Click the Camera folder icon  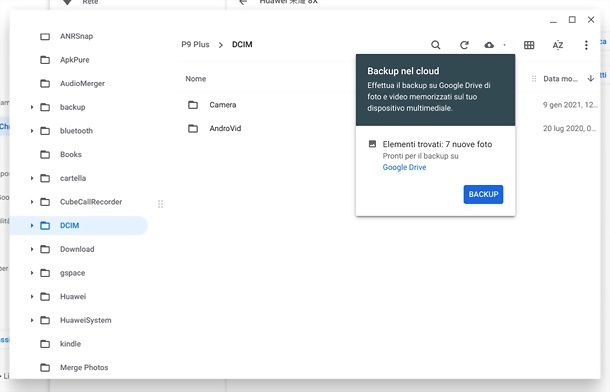193,105
